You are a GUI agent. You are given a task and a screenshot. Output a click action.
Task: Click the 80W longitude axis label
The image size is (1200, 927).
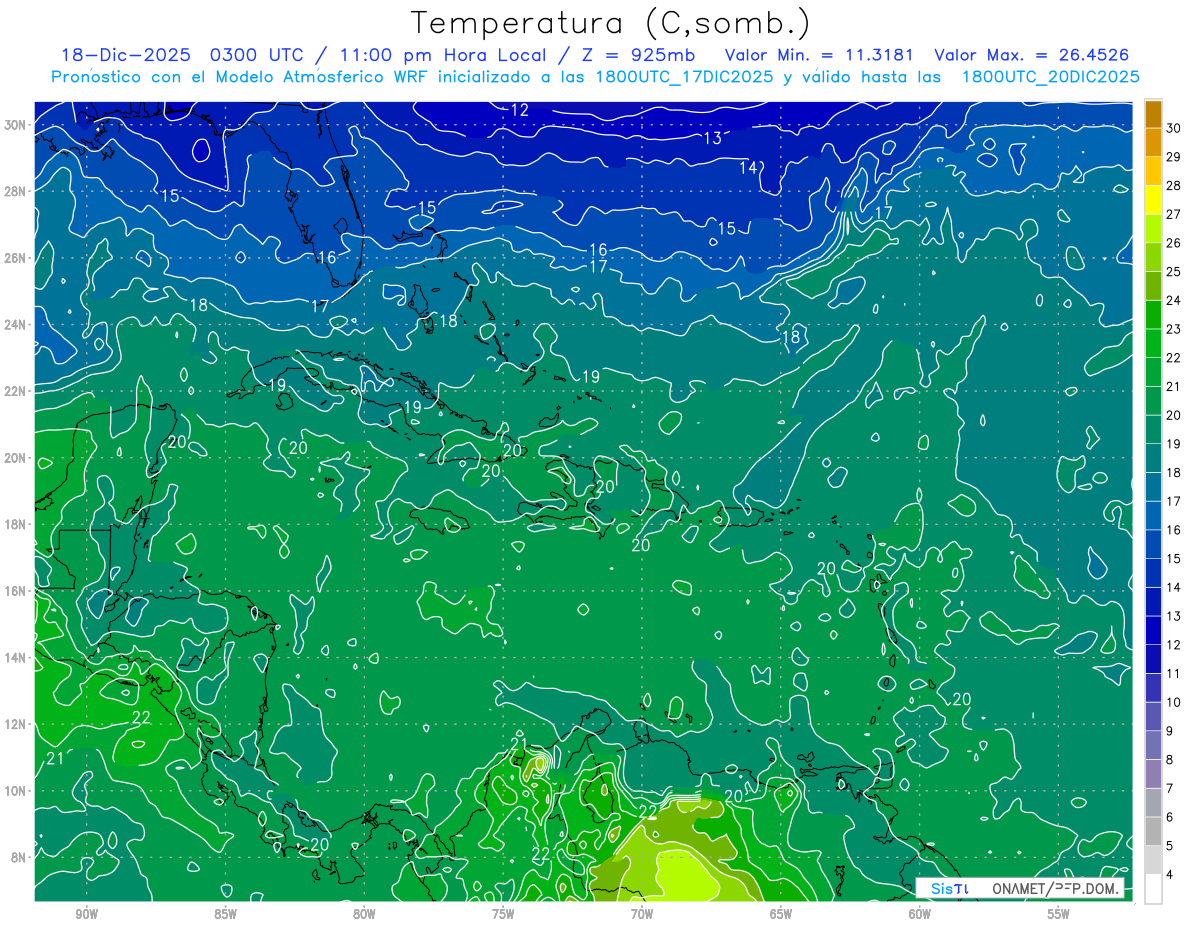click(365, 914)
